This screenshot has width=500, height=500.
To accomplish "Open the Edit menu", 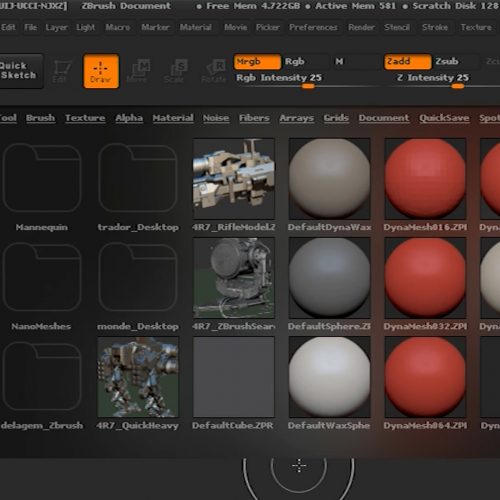I will [8, 27].
